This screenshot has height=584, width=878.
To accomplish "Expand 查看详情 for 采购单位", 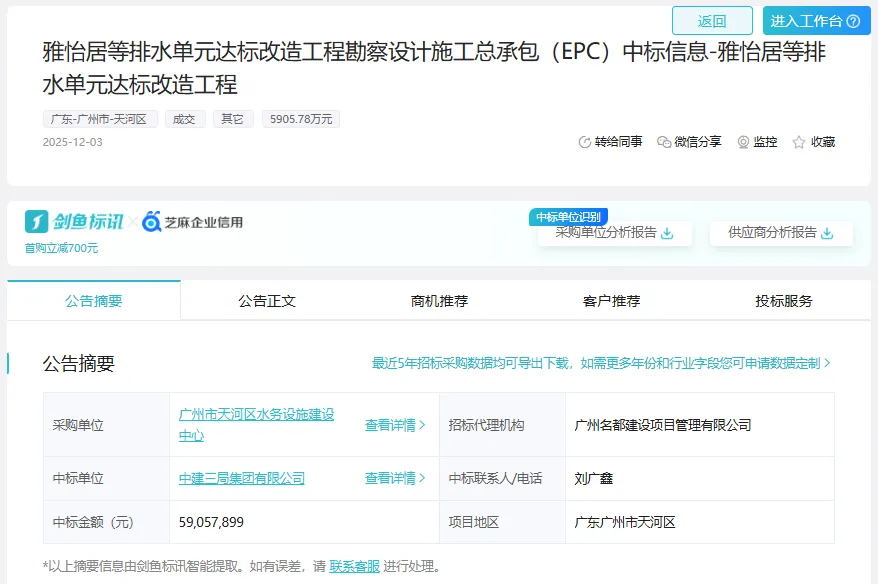I will (x=395, y=425).
